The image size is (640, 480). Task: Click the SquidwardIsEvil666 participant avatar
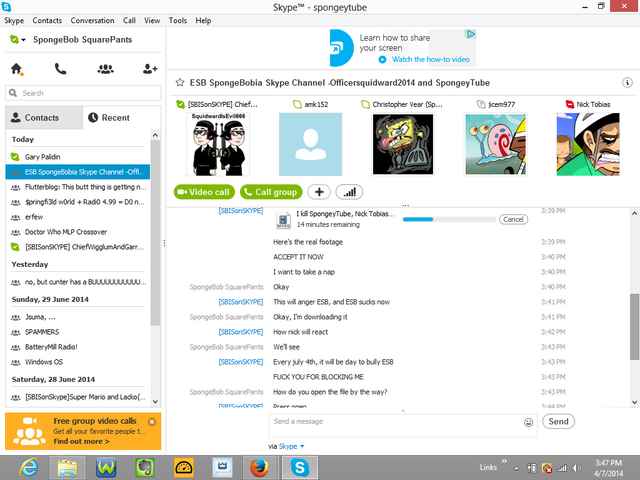218,144
